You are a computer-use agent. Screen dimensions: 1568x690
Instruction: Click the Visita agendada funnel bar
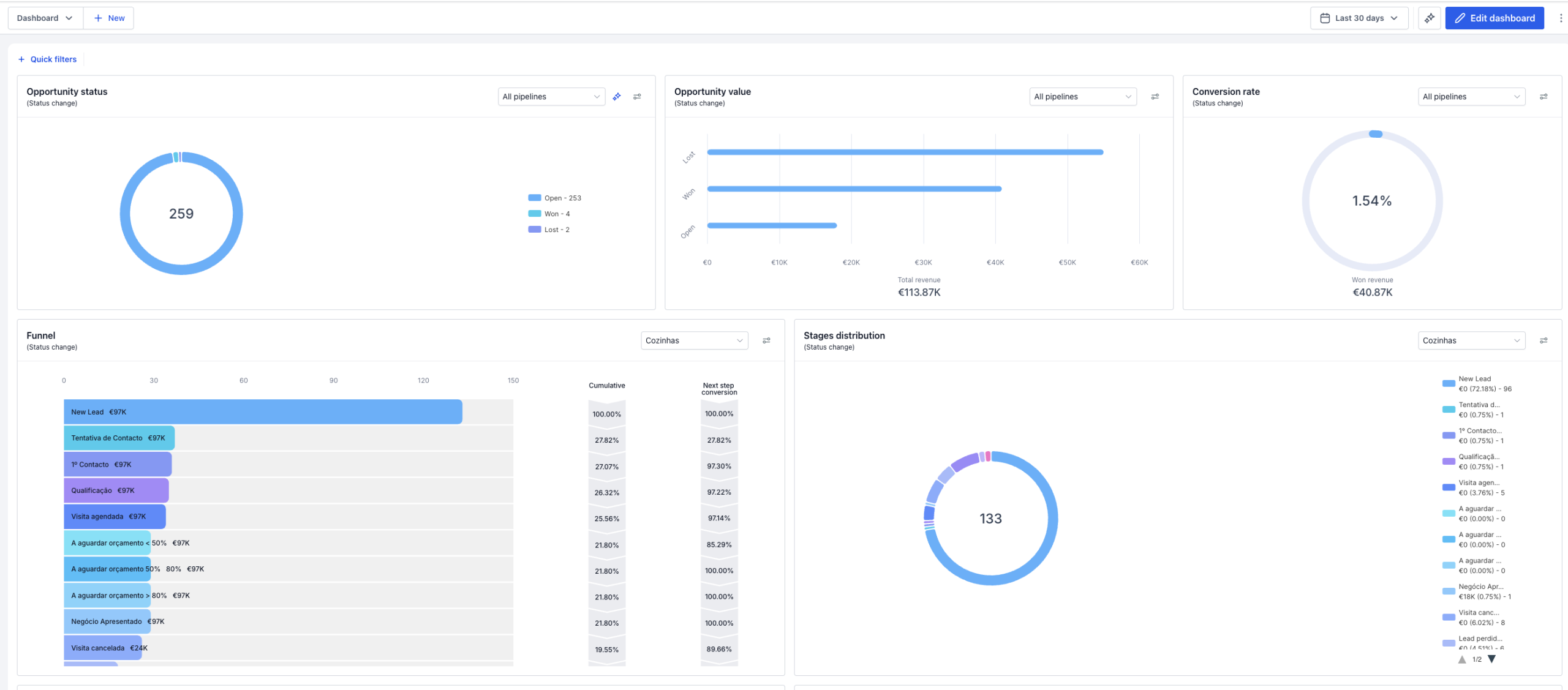point(115,517)
